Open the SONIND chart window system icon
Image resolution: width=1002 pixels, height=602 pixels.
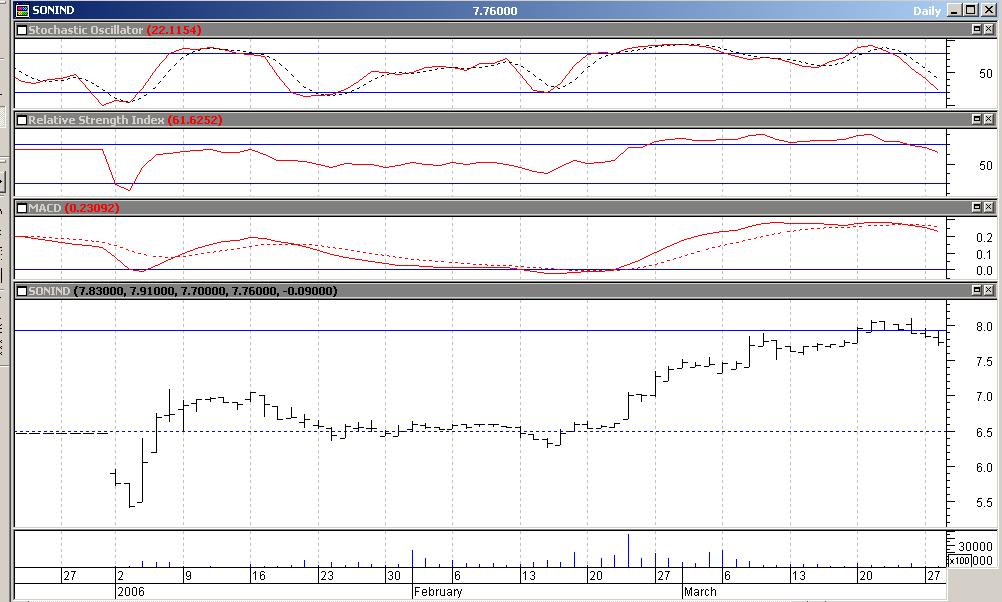22,10
